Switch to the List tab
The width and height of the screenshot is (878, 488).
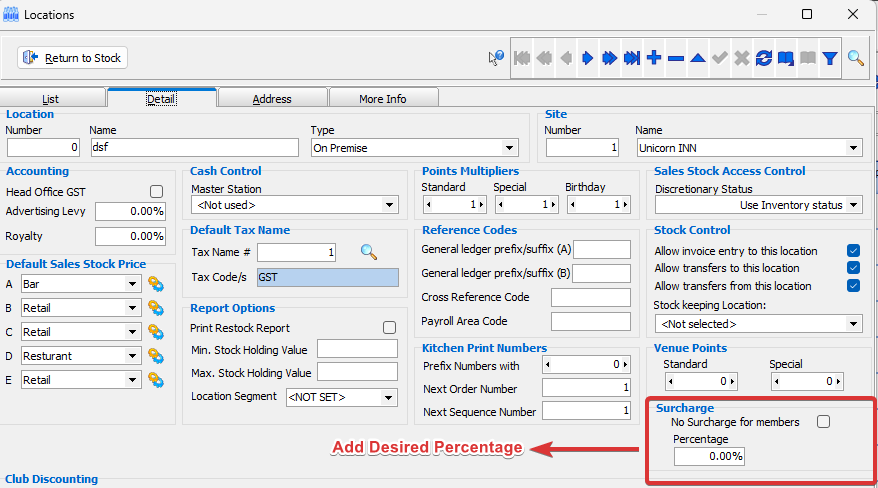click(x=50, y=99)
